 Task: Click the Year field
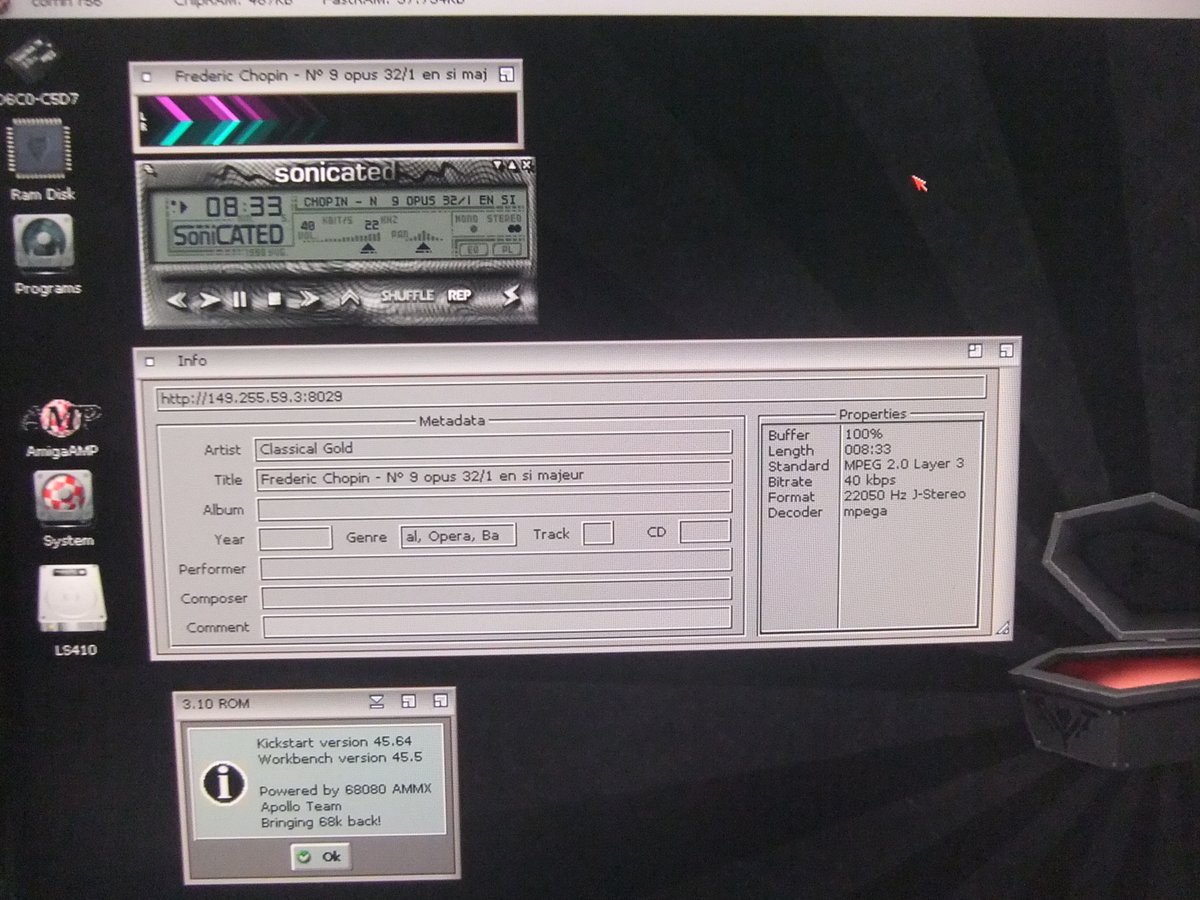pos(295,538)
